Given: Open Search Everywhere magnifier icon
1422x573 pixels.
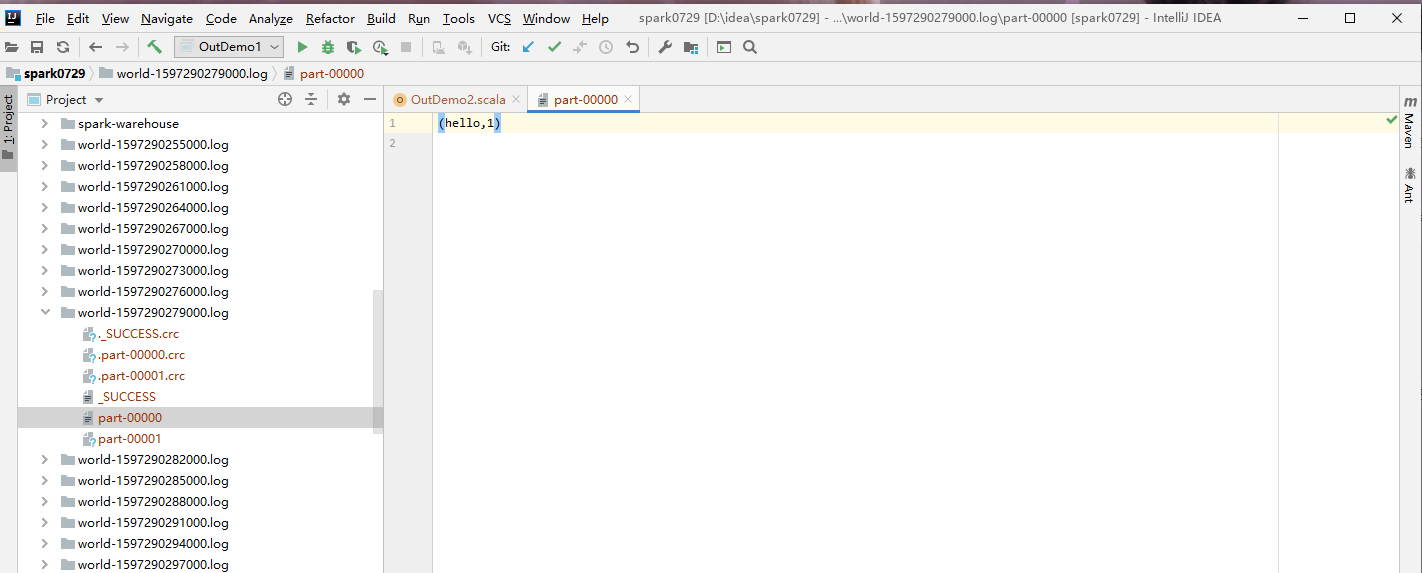Looking at the screenshot, I should (750, 47).
